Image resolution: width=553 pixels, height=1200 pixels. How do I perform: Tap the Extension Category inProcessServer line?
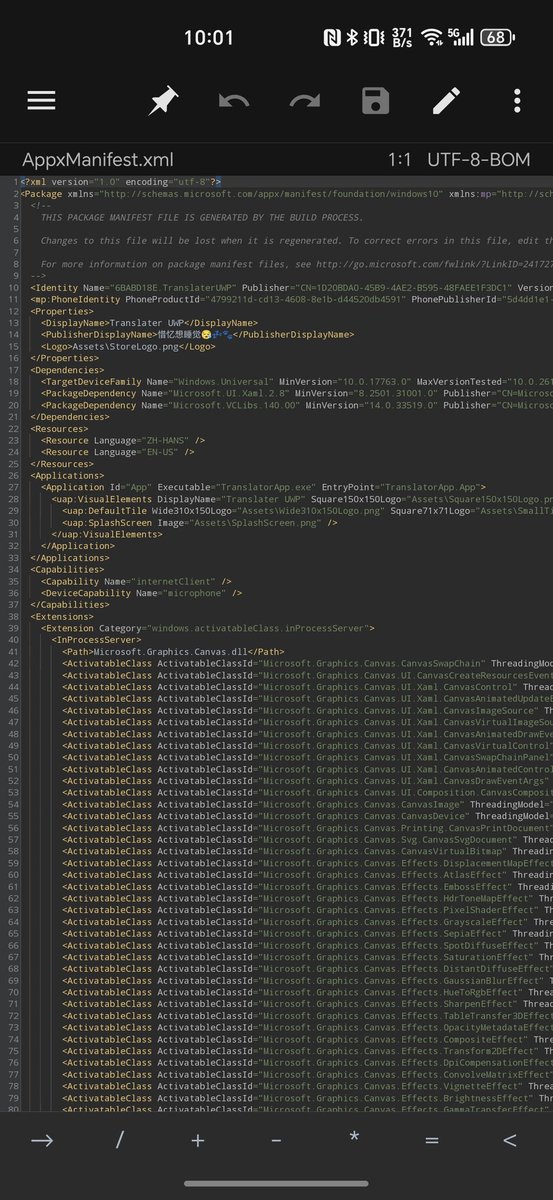(x=208, y=628)
